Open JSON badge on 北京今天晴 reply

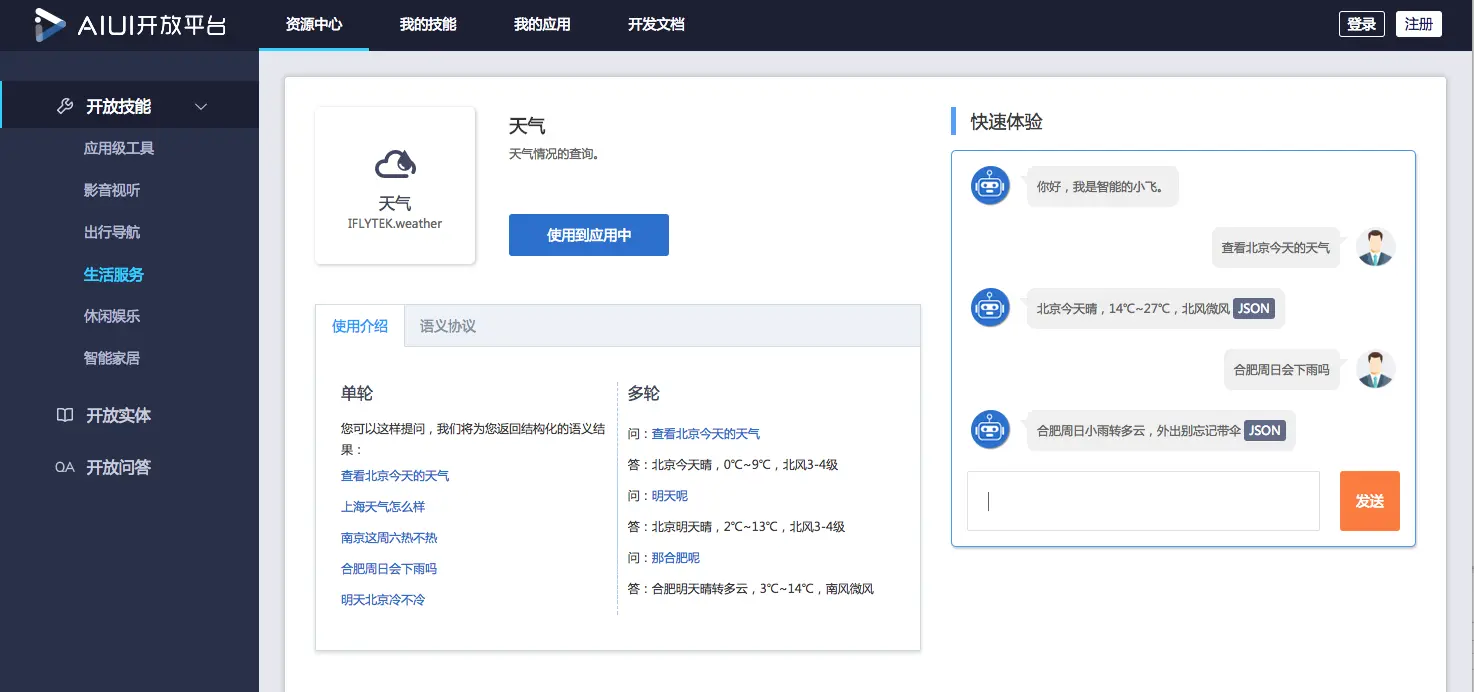click(1254, 308)
